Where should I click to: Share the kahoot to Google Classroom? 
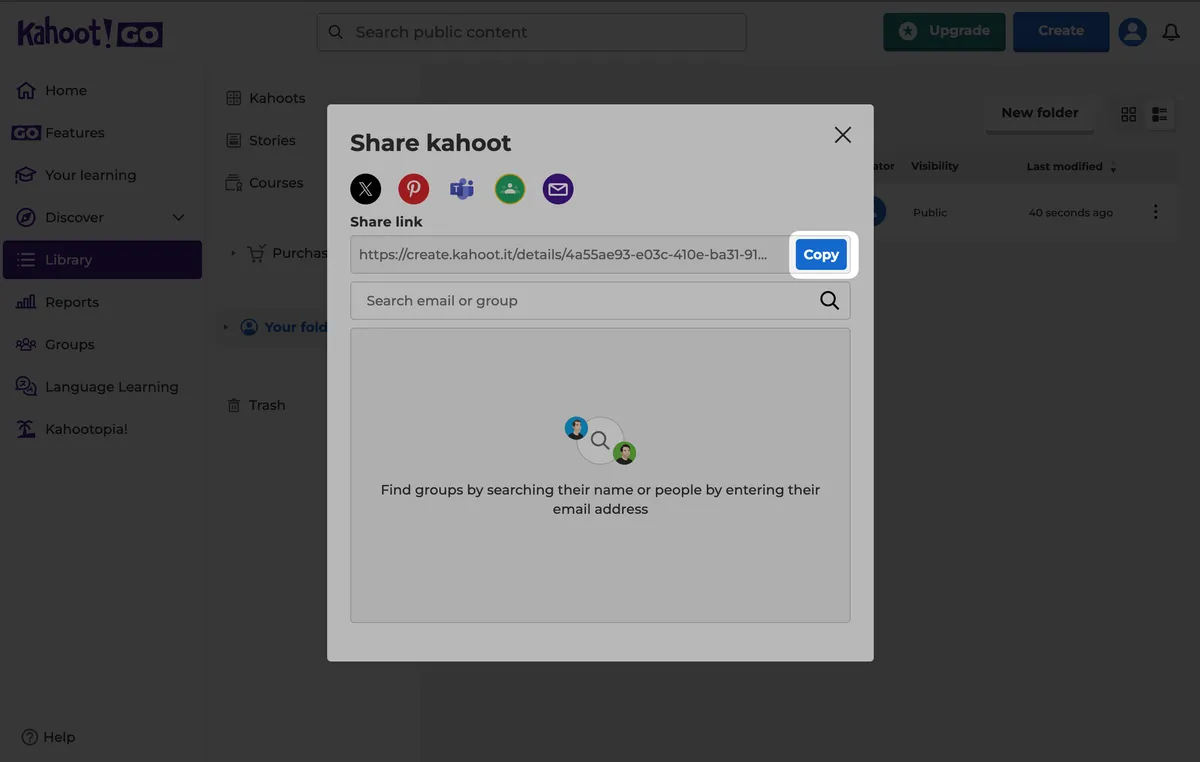click(510, 189)
